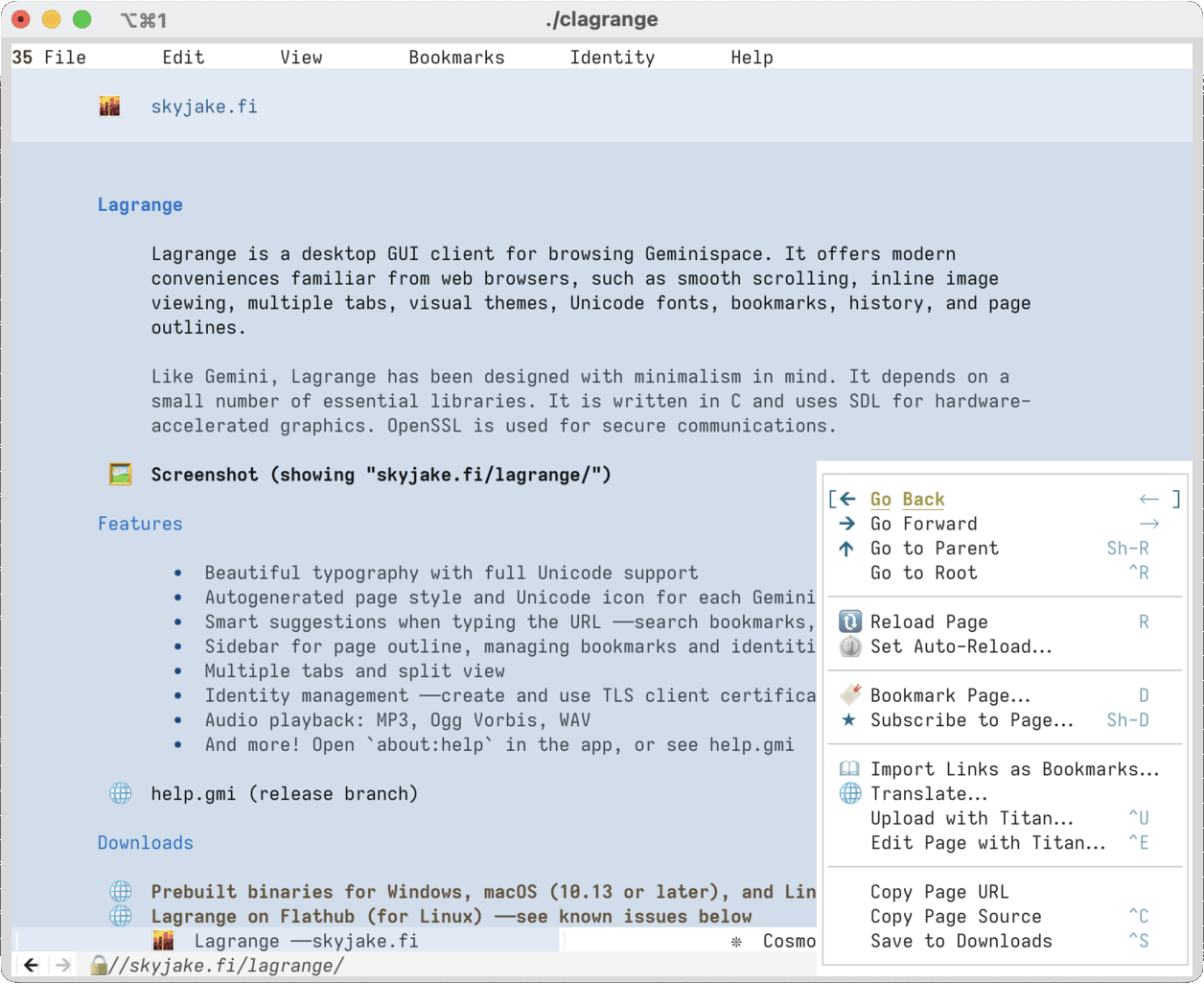Viewport: 1204px width, 984px height.
Task: Click the Go Forward right arrow icon
Action: pyautogui.click(x=847, y=524)
